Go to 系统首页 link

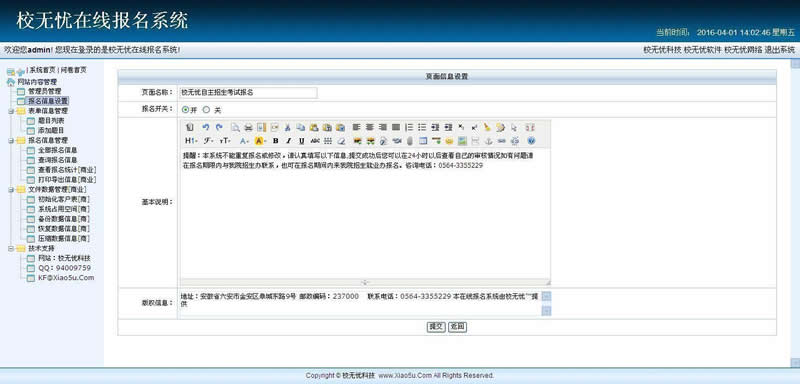(x=42, y=70)
